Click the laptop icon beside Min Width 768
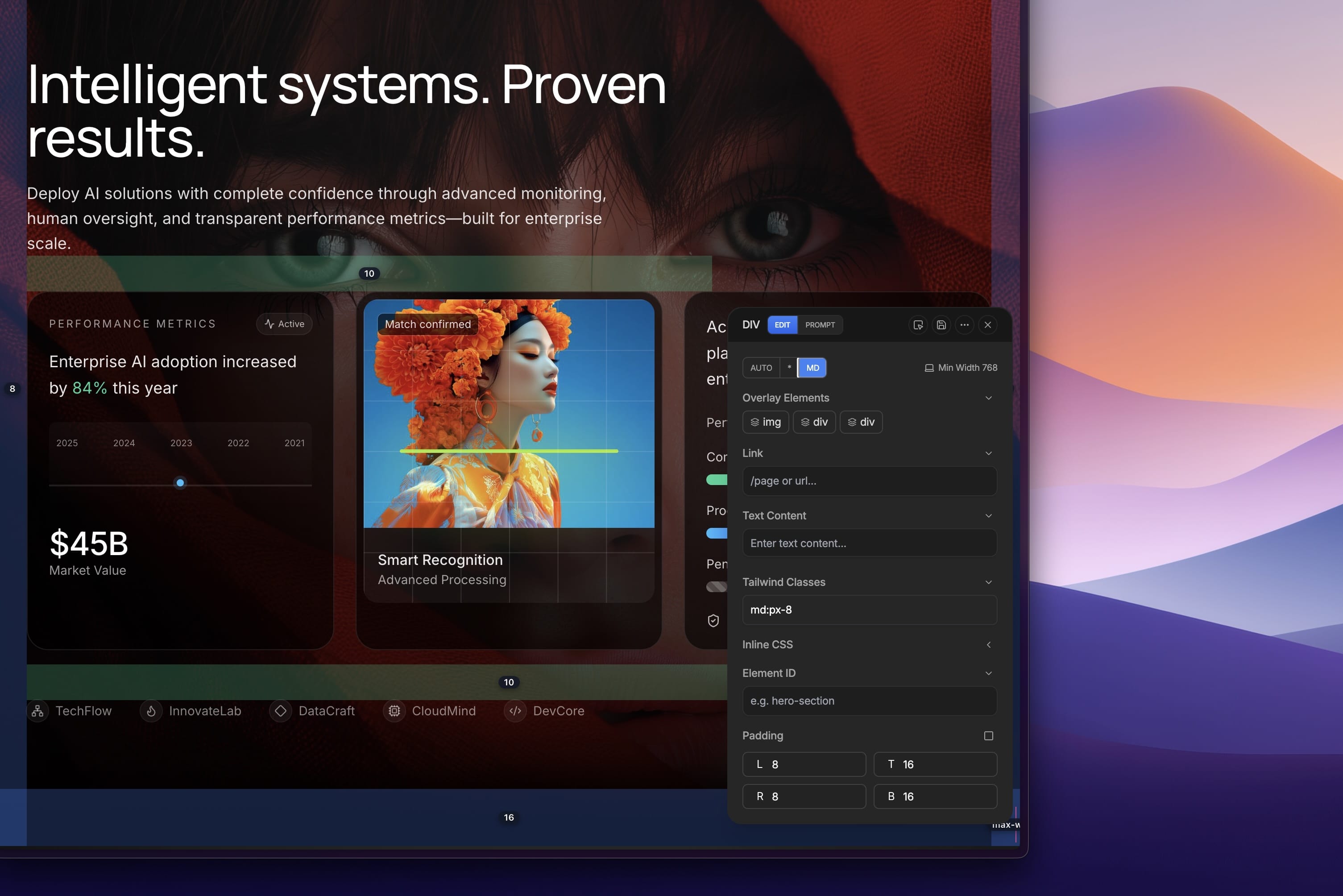Screen dimensions: 1343x896 pyautogui.click(x=929, y=367)
